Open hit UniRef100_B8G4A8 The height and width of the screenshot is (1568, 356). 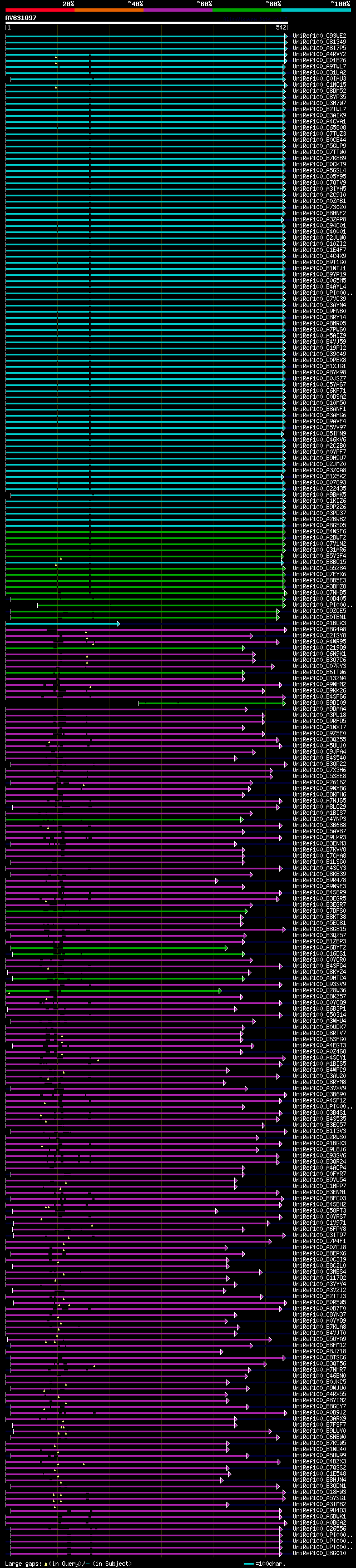tap(319, 630)
